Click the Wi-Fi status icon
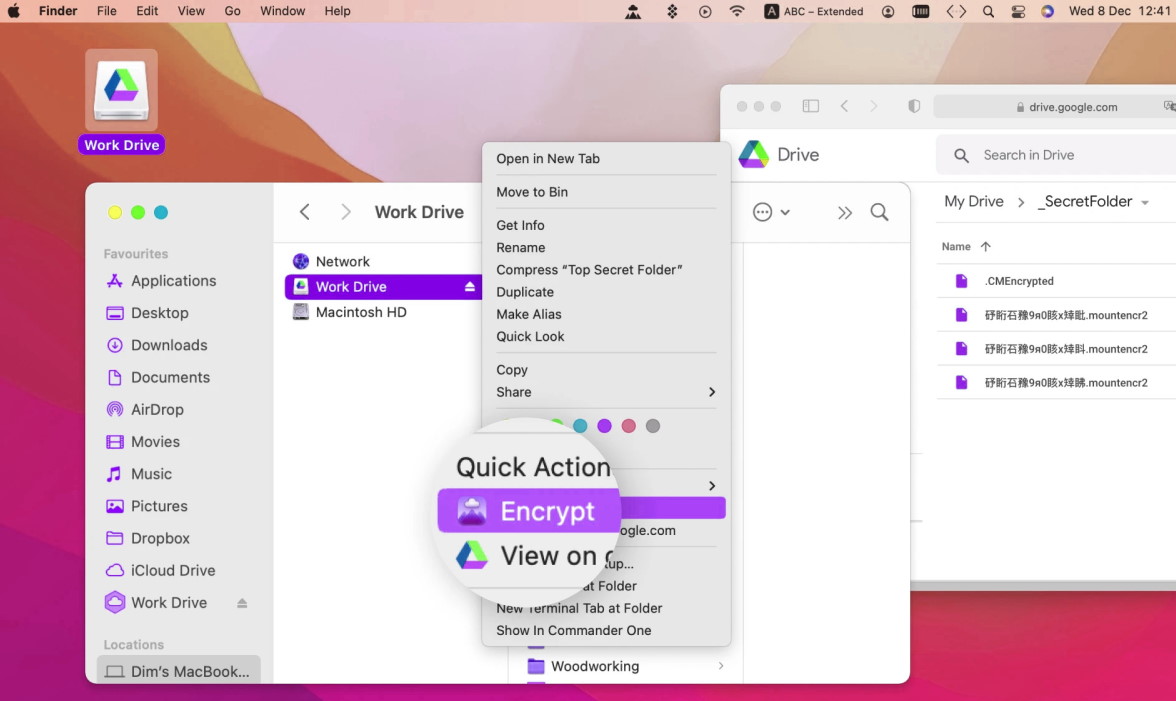The image size is (1176, 701). 737,11
